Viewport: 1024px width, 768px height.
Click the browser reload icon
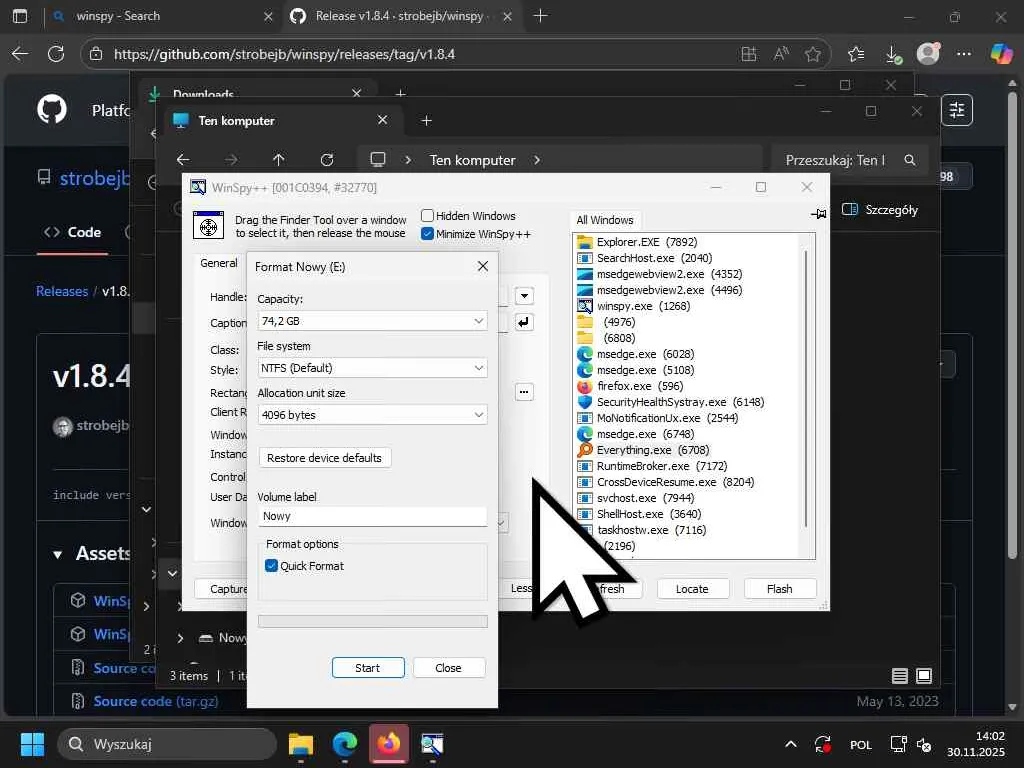point(56,54)
